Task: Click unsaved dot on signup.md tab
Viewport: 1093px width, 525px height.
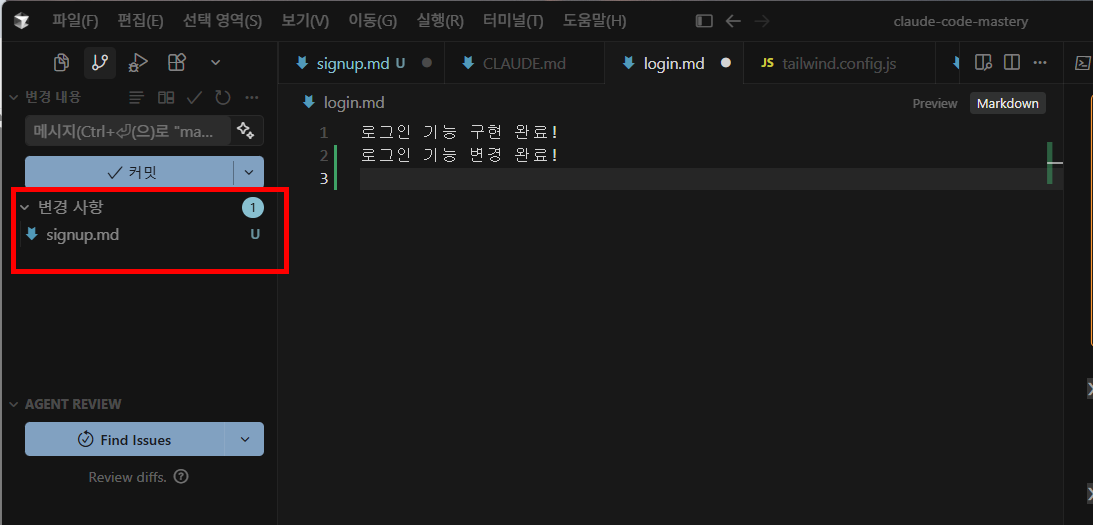Action: [x=427, y=63]
